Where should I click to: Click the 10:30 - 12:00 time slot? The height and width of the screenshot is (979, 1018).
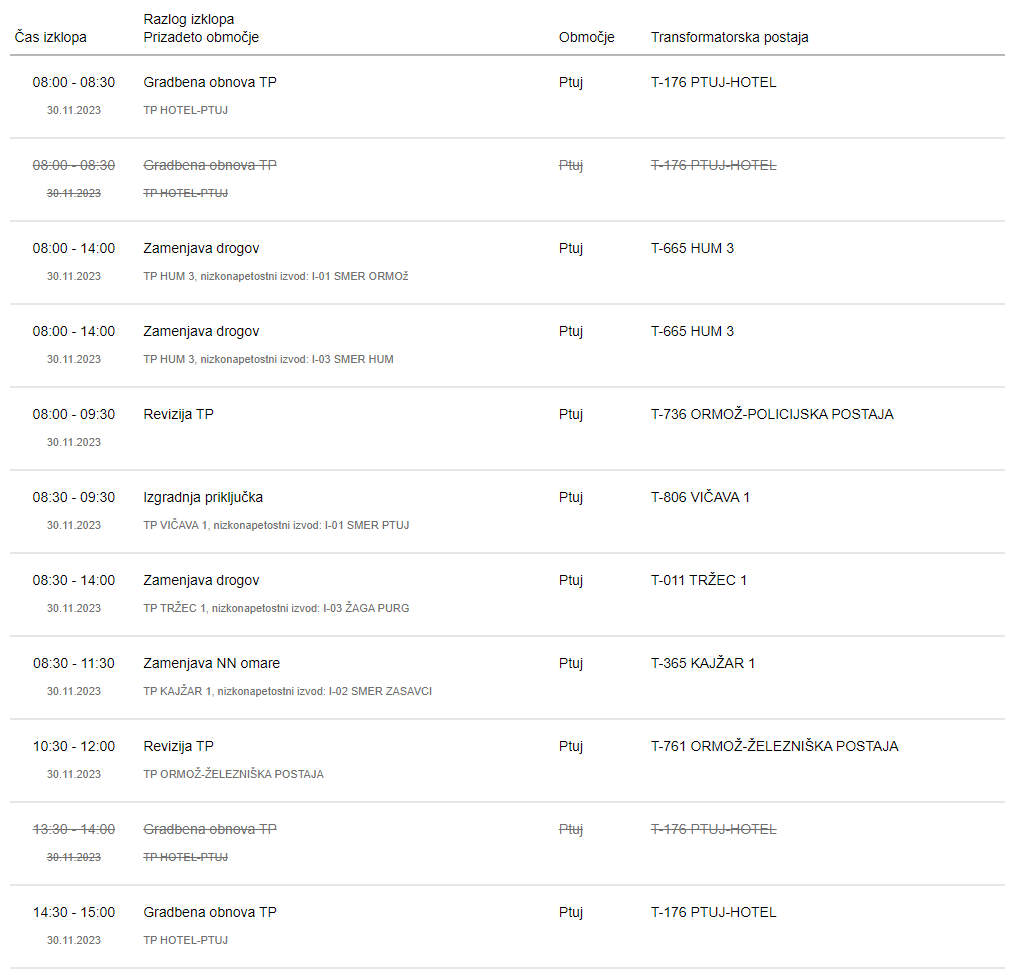(x=74, y=747)
